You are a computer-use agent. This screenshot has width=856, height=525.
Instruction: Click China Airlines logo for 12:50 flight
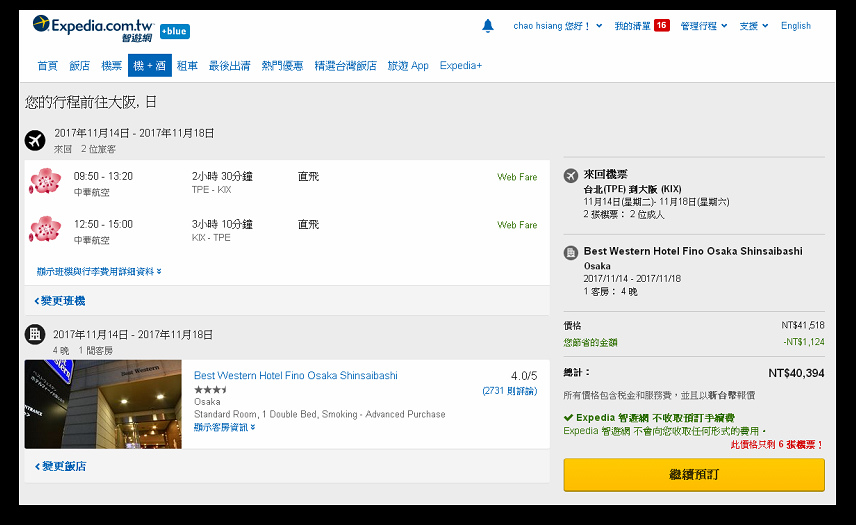[45, 230]
